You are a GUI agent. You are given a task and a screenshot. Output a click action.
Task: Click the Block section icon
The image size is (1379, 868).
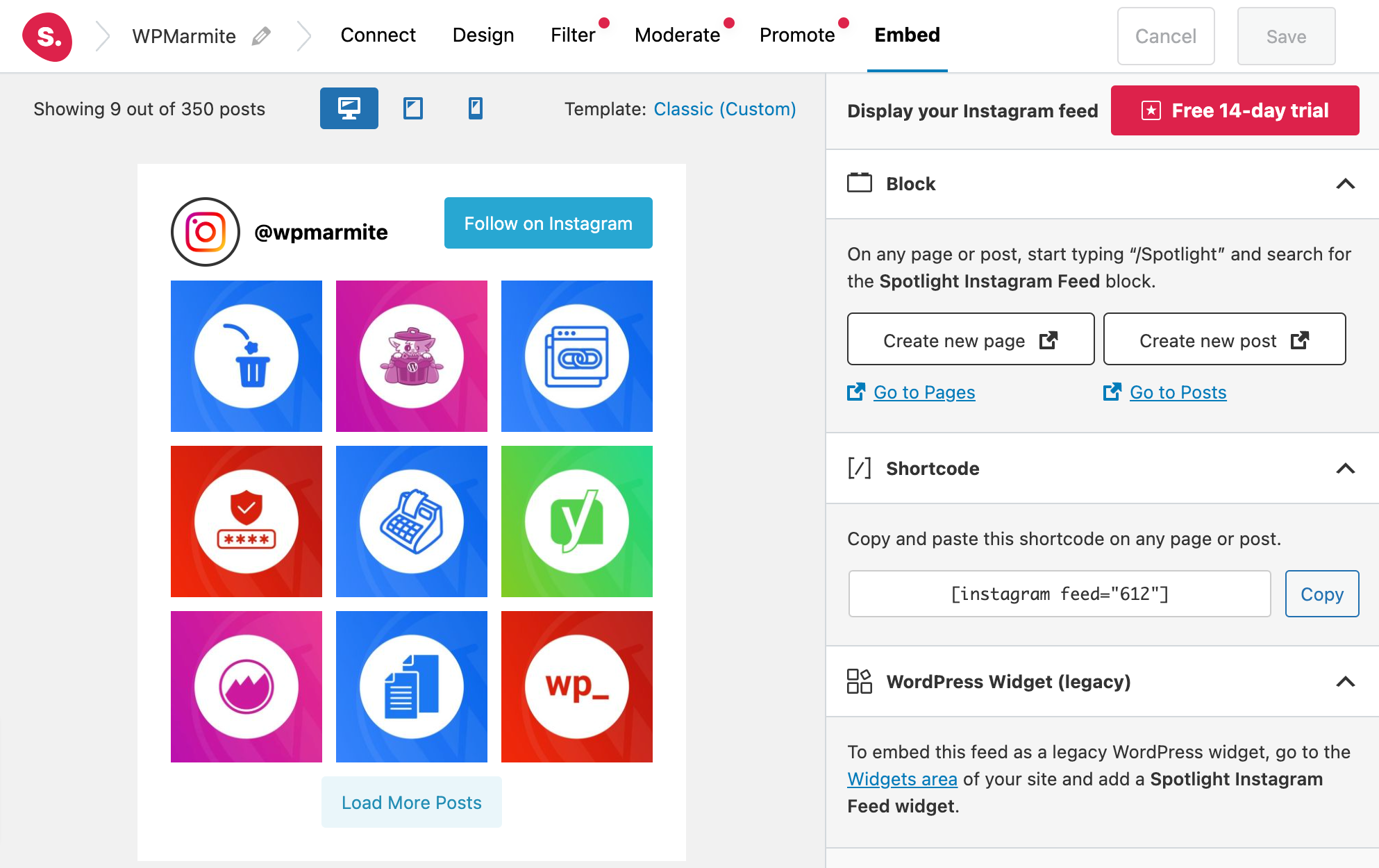[x=860, y=183]
